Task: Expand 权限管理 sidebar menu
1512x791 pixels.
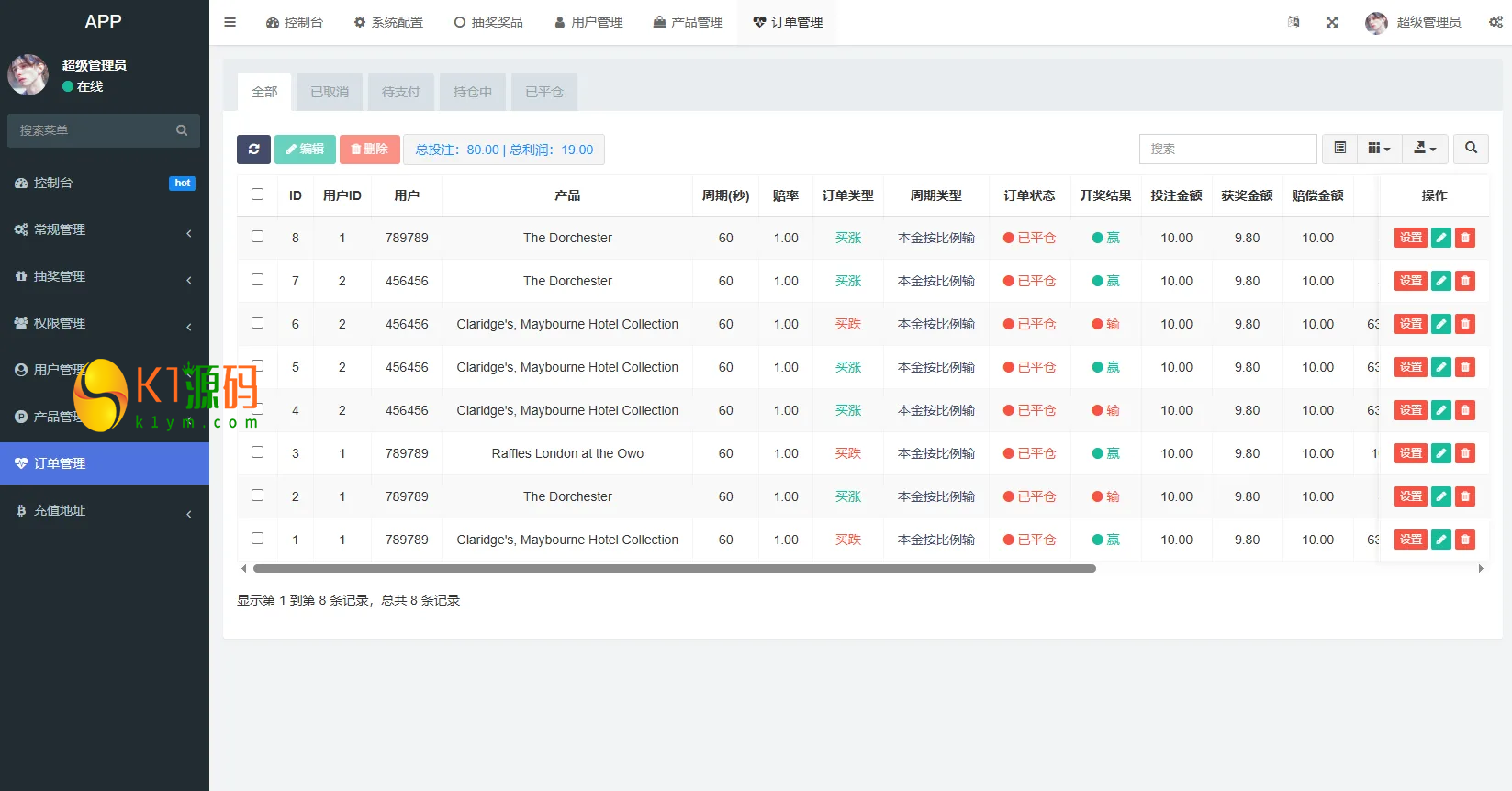Action: [105, 323]
